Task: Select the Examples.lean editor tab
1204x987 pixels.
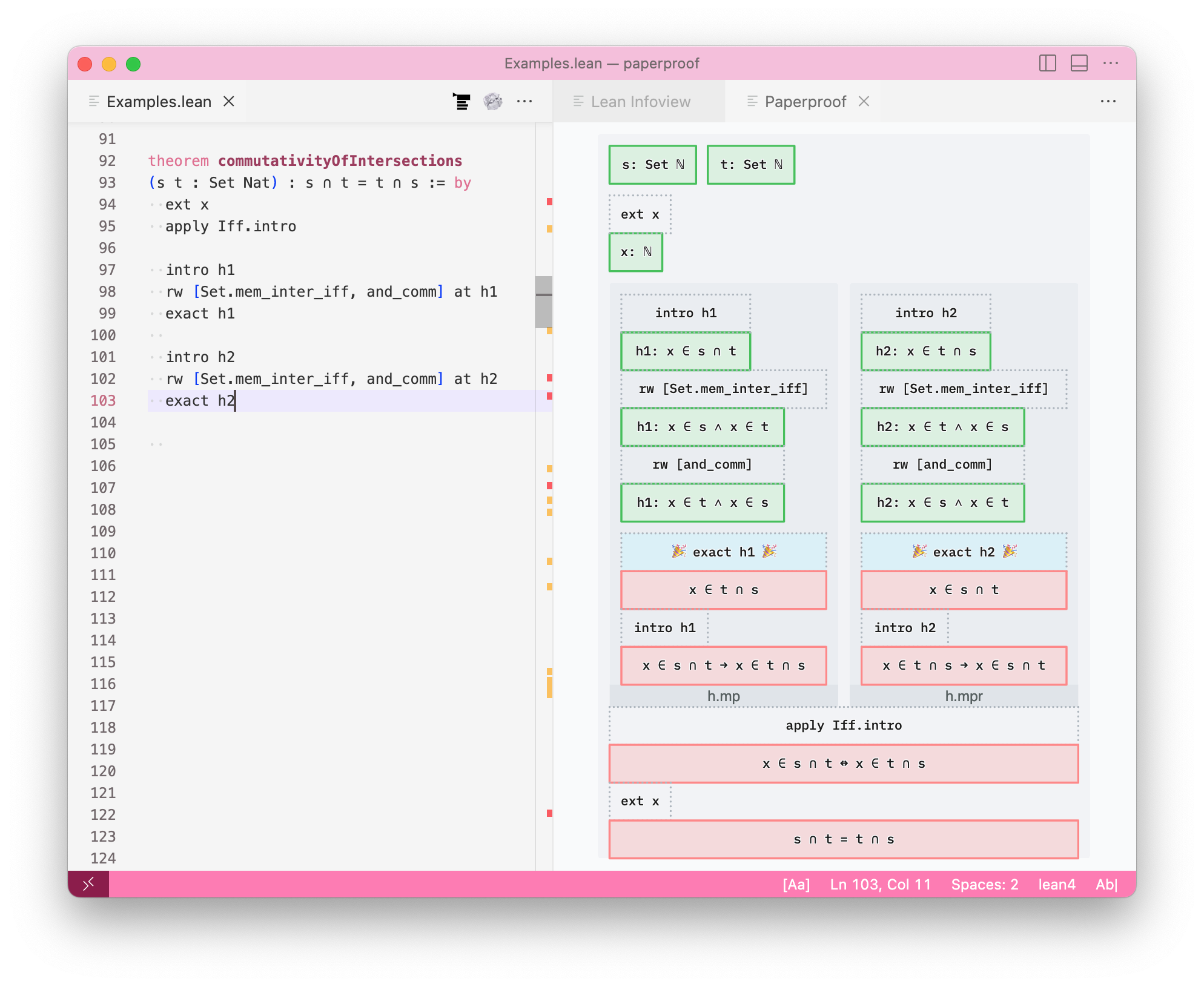Action: pos(159,102)
